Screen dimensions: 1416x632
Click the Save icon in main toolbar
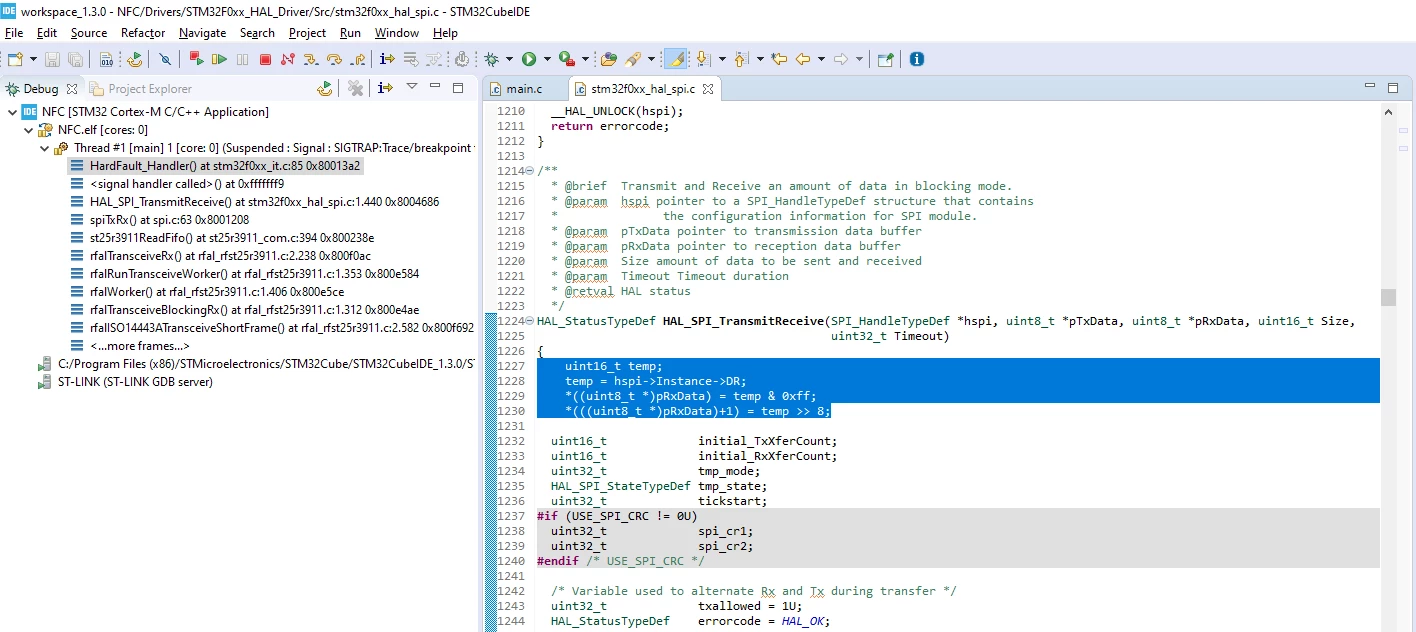(52, 60)
